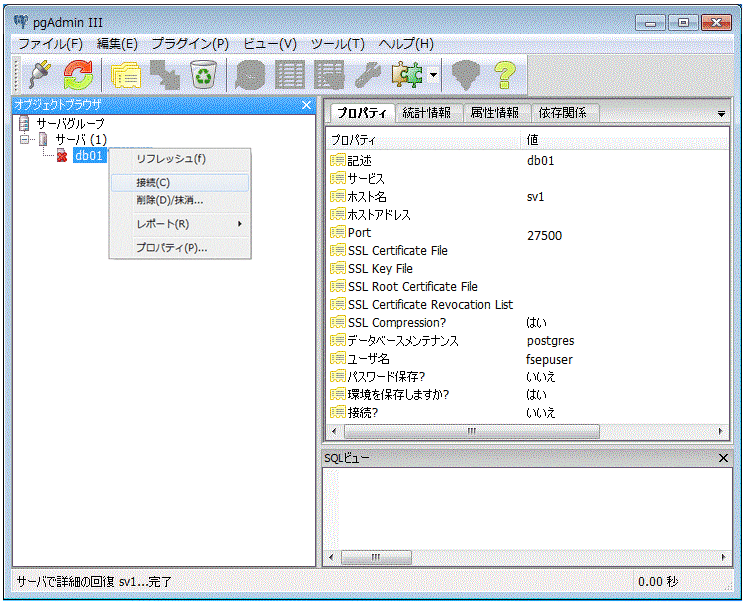The width and height of the screenshot is (745, 603).
Task: Click the view data grid icon
Action: point(290,75)
